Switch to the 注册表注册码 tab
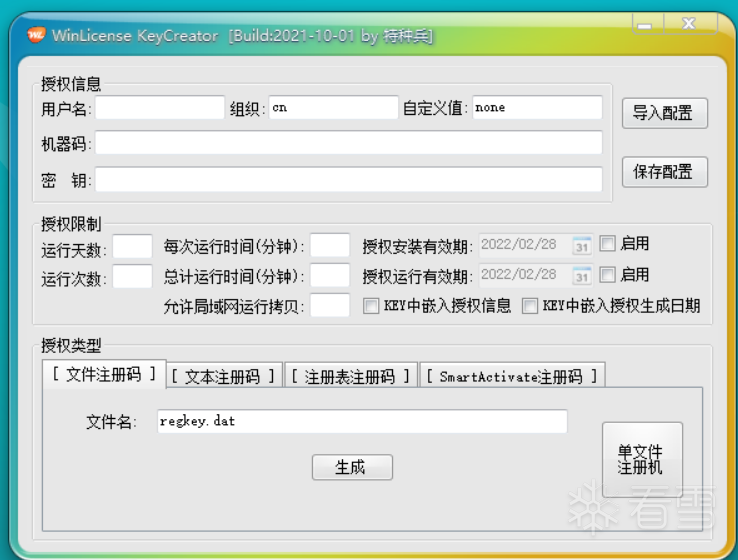Viewport: 738px width, 560px height. click(x=351, y=376)
